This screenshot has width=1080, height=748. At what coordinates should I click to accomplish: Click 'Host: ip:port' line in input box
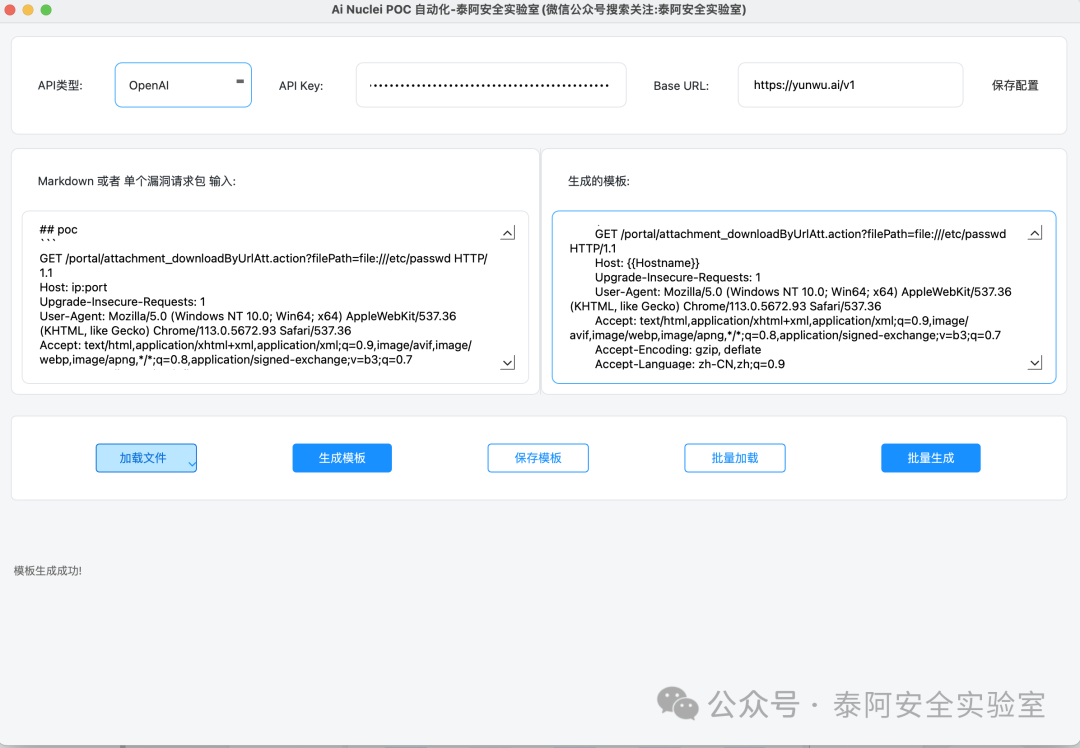click(x=74, y=287)
